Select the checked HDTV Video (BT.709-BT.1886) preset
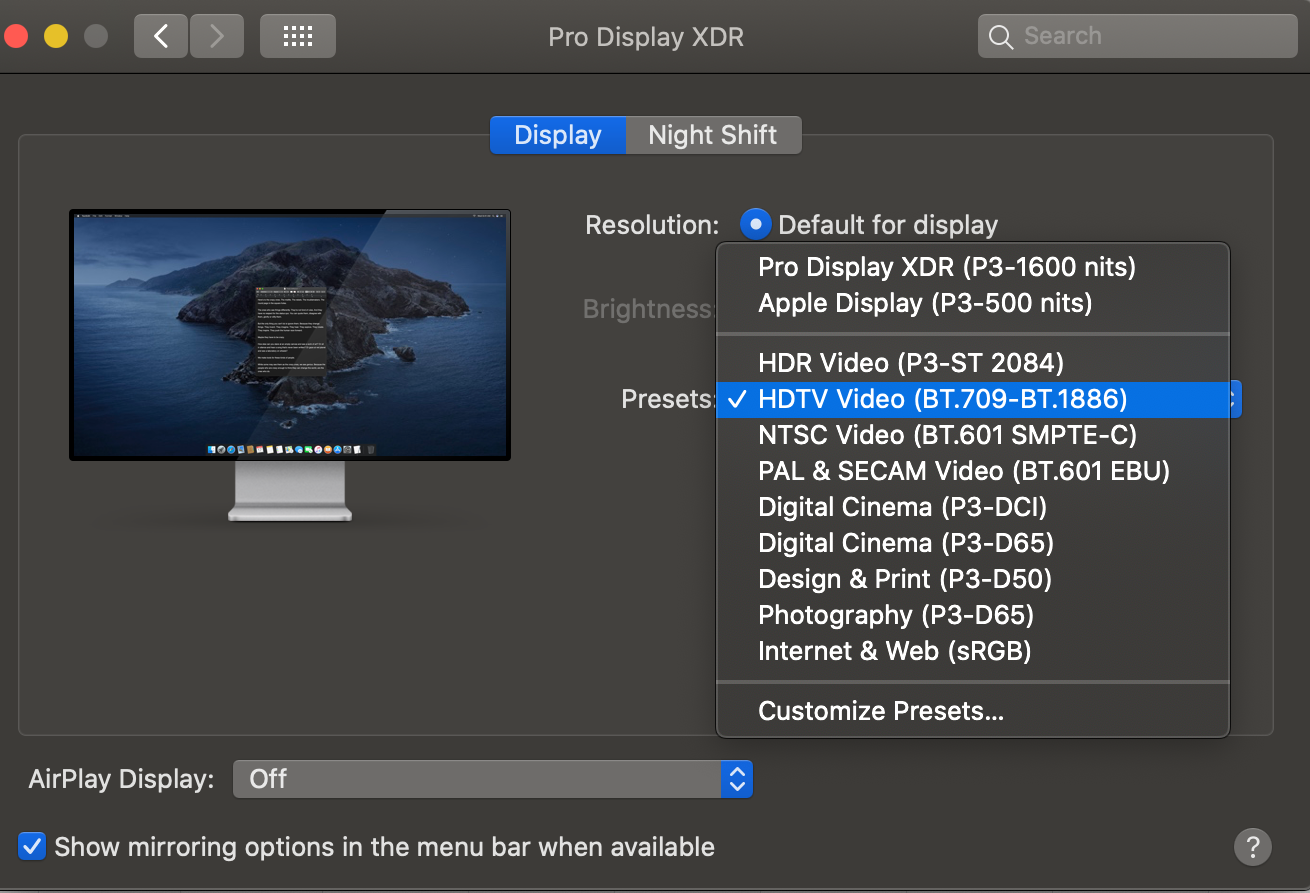The width and height of the screenshot is (1310, 893). 973,399
